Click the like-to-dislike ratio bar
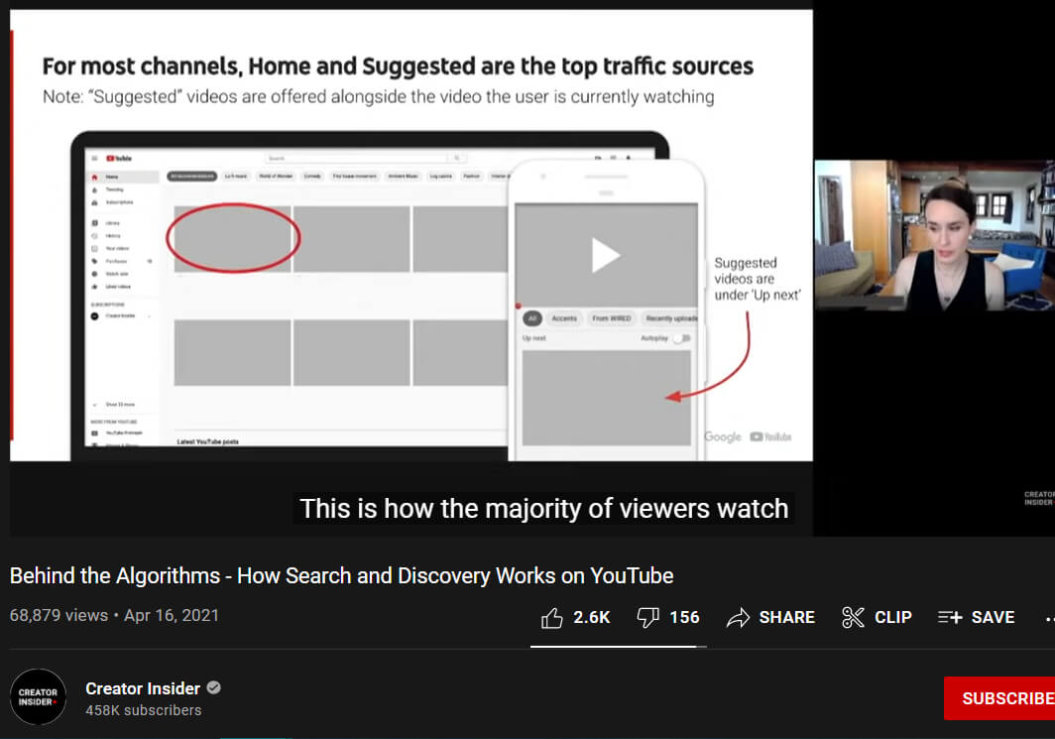The width and height of the screenshot is (1055, 739). coord(618,646)
